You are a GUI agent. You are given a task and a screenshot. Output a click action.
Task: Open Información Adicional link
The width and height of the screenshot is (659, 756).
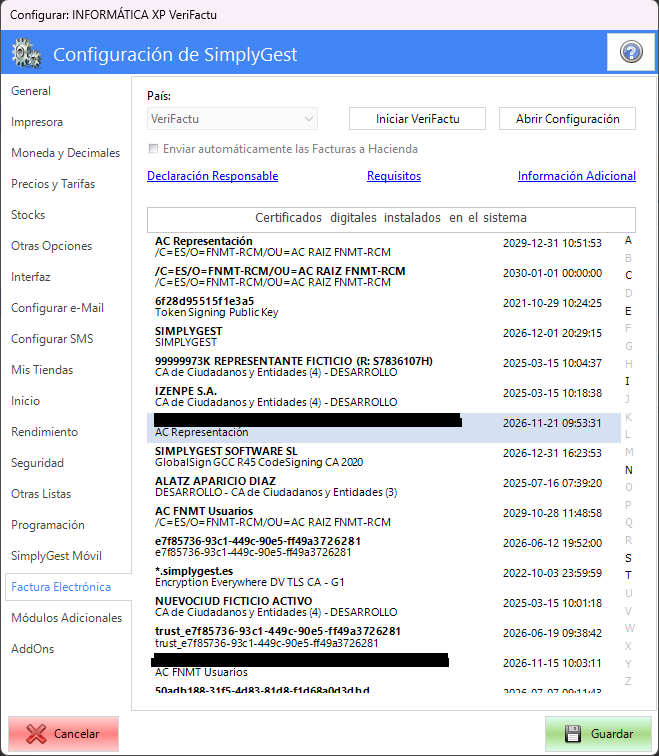point(577,176)
